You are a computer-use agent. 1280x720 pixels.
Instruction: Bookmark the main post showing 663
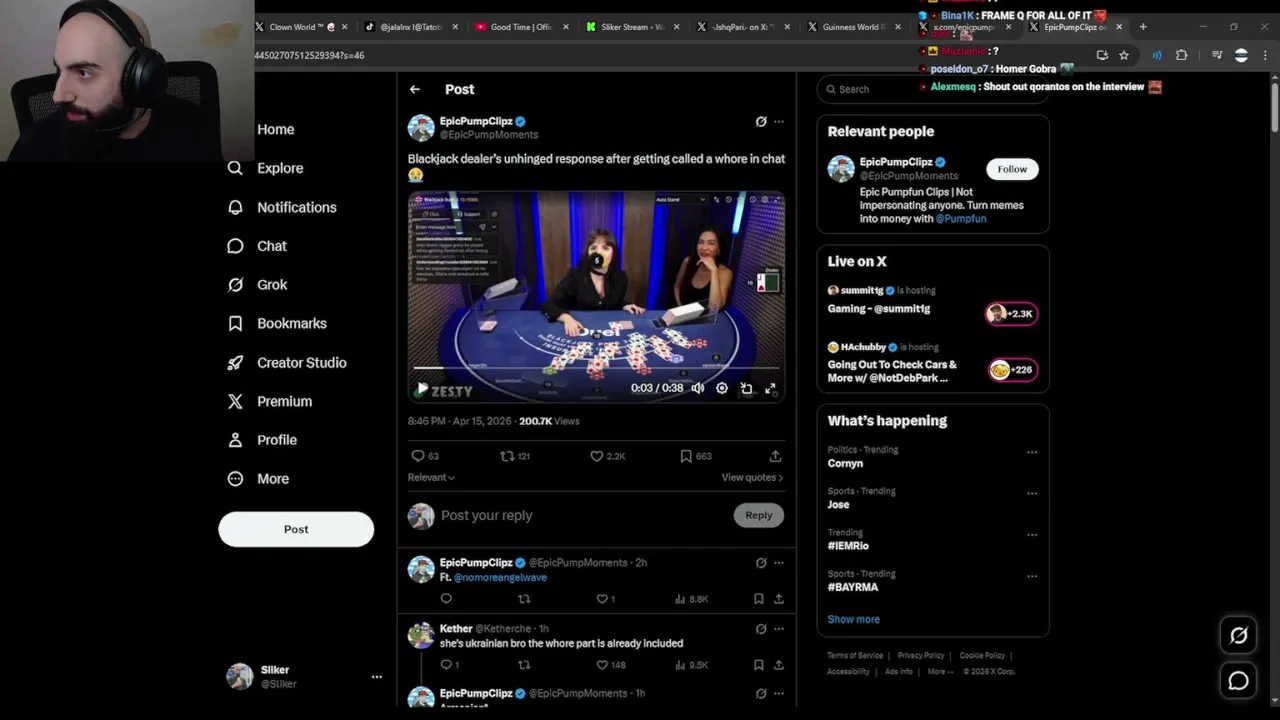coord(695,456)
